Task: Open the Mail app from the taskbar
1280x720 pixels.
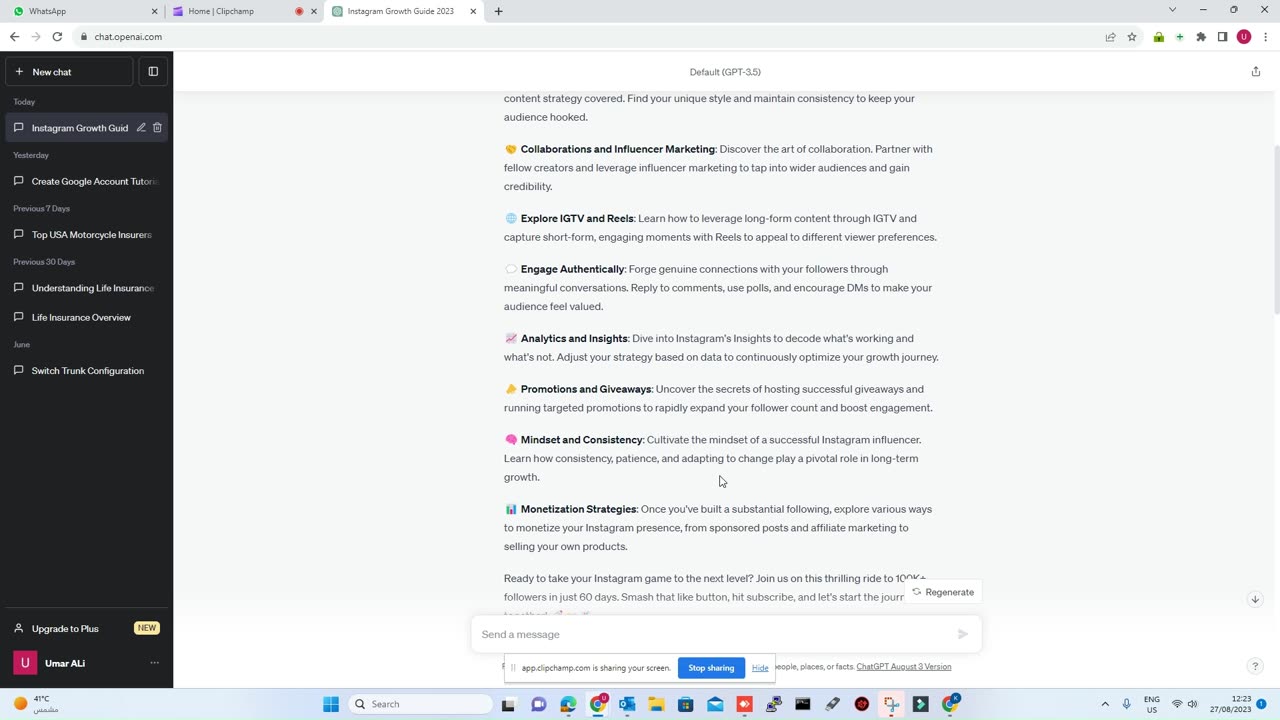Action: 715,704
